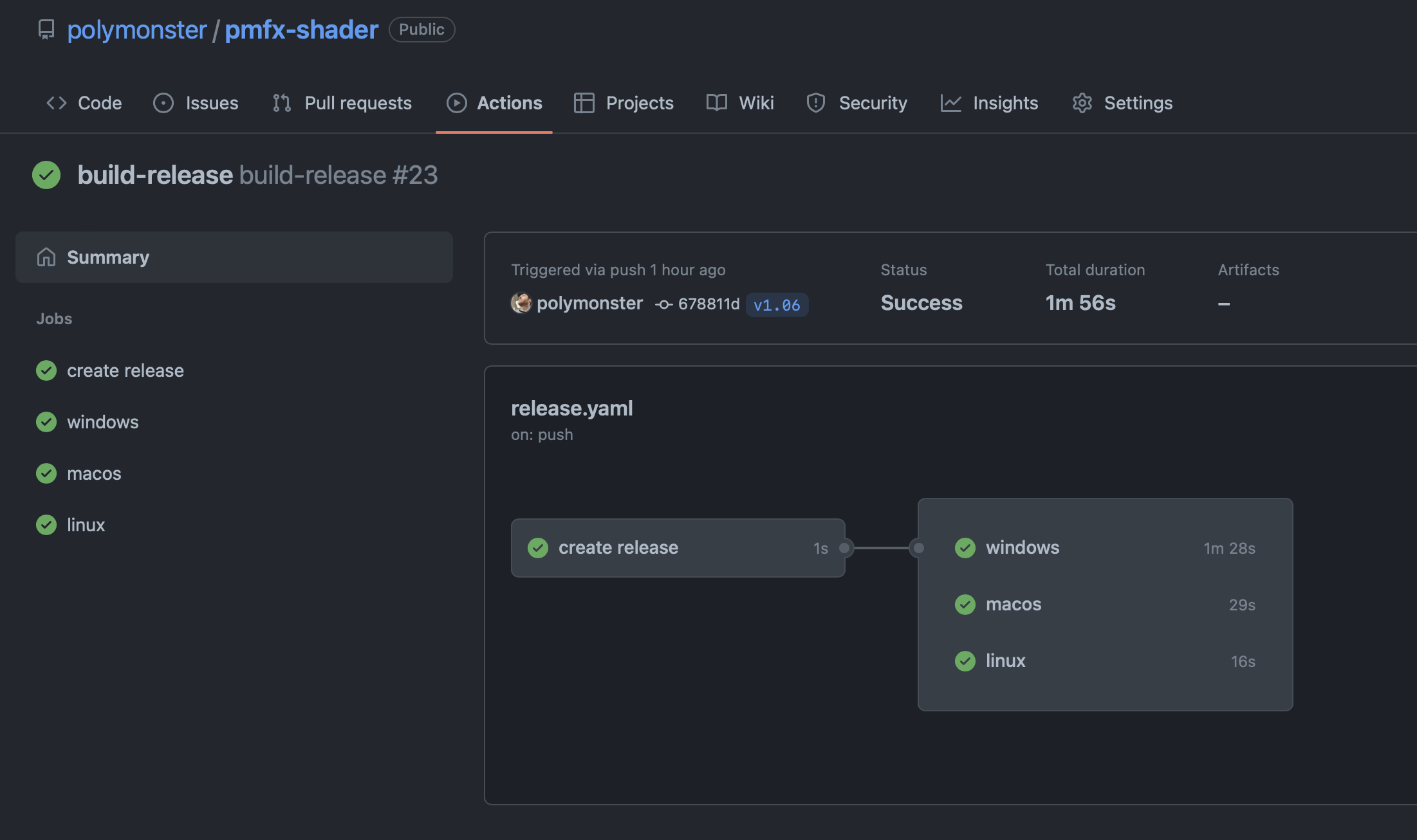Click linux duration 16s
The image size is (1417, 840).
pos(1243,661)
